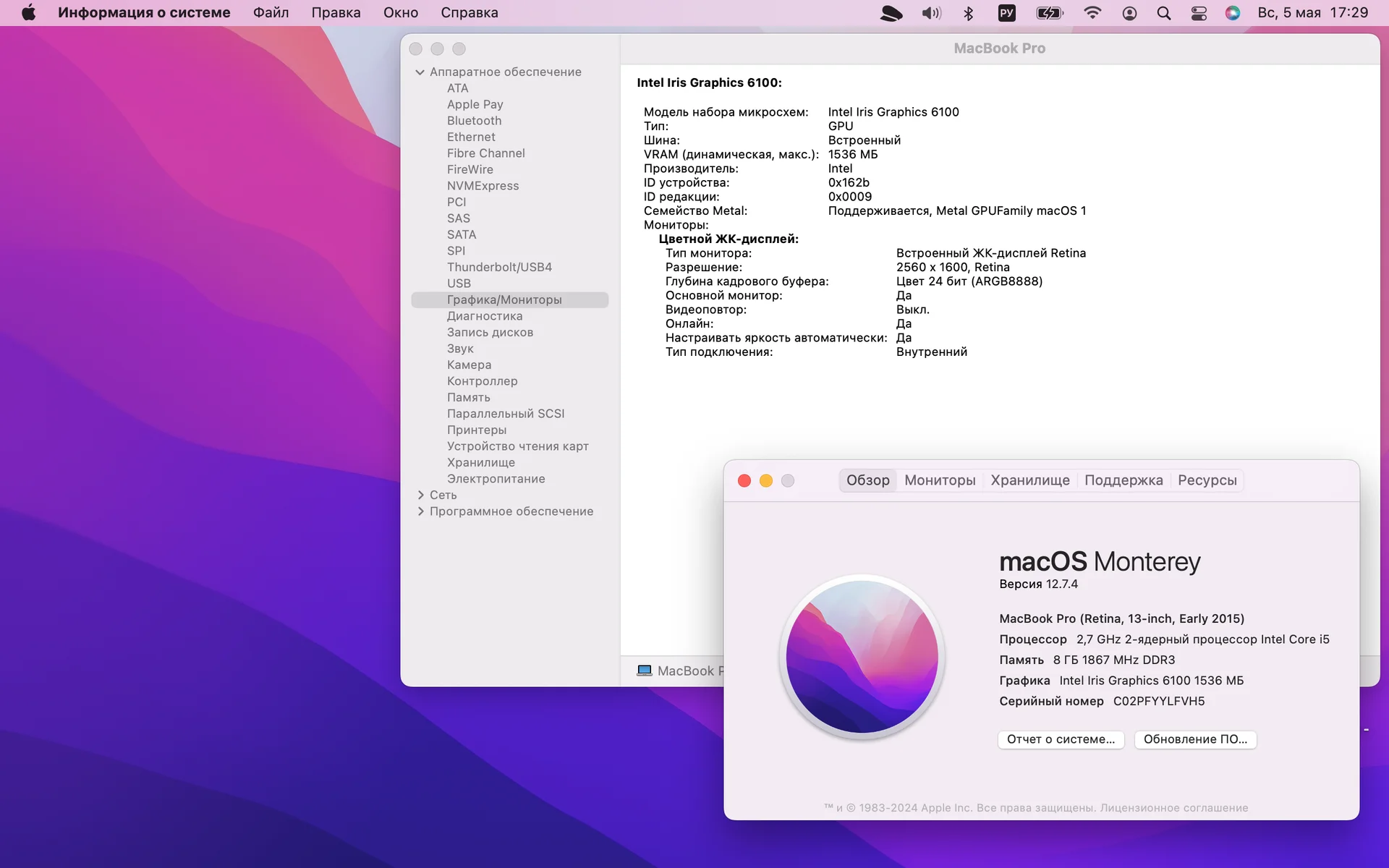Select Графика/Мониторы item

pyautogui.click(x=510, y=299)
